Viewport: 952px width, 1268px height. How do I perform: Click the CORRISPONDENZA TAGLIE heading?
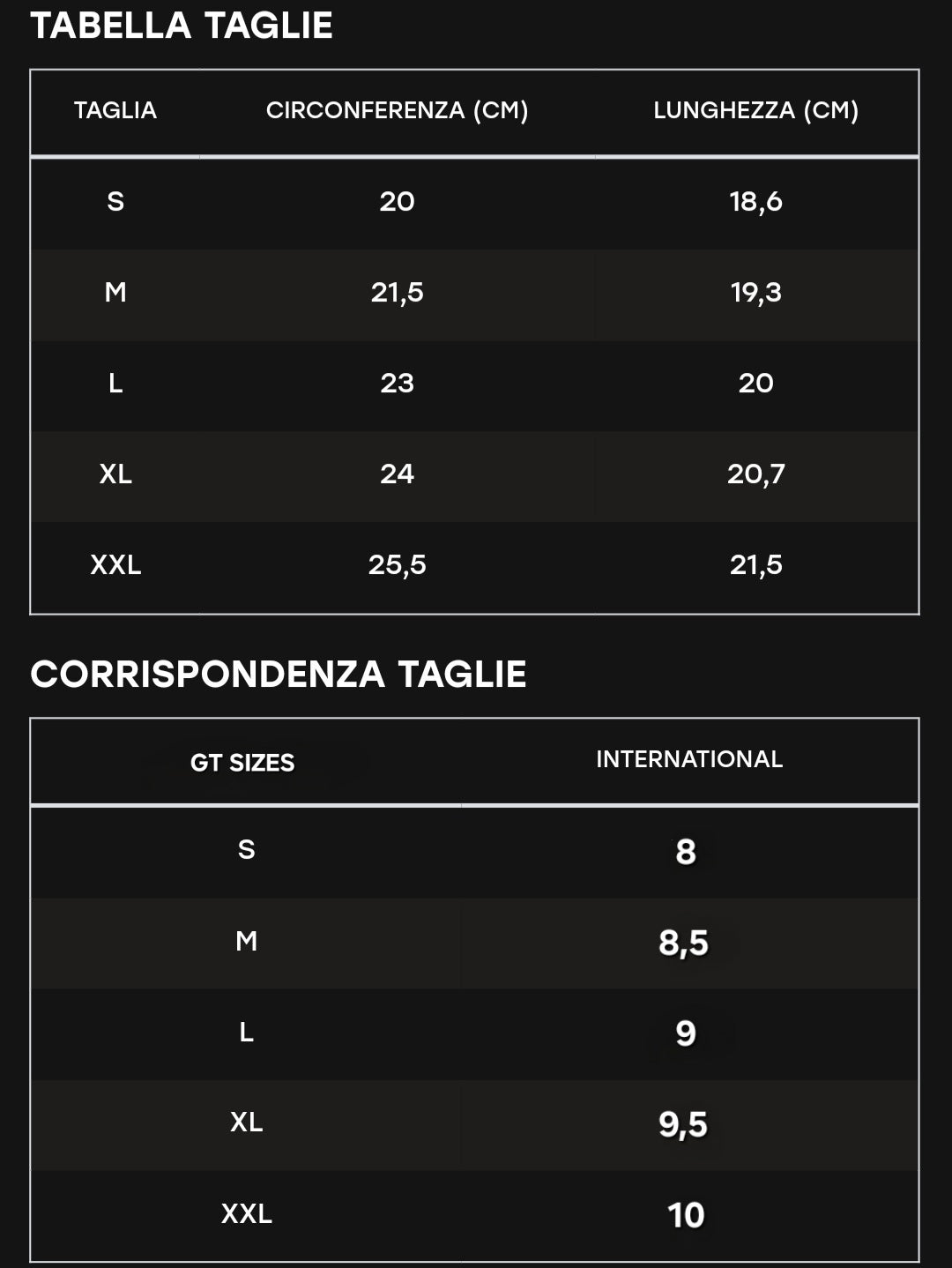point(278,675)
